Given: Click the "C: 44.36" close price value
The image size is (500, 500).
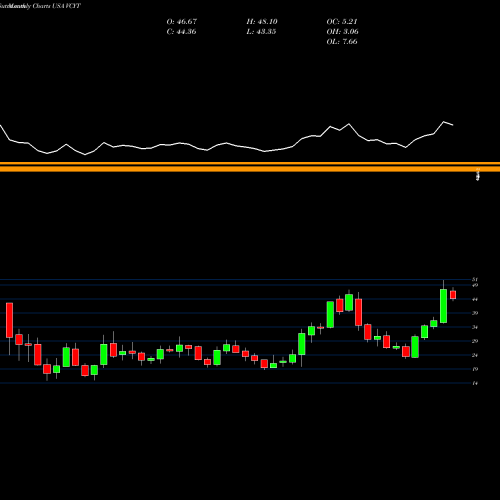Looking at the screenshot, I should 181,32.
